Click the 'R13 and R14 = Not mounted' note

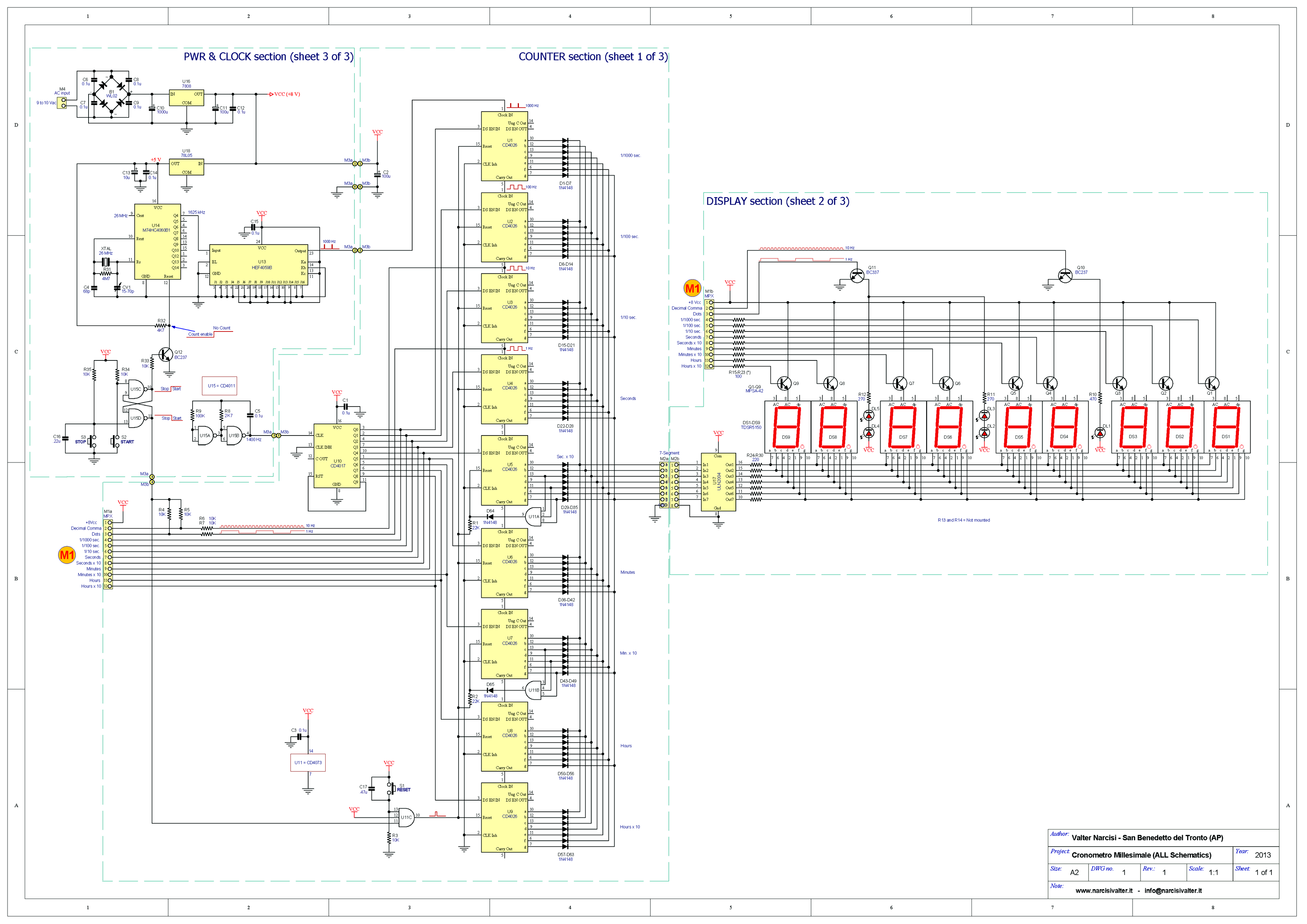pos(964,520)
